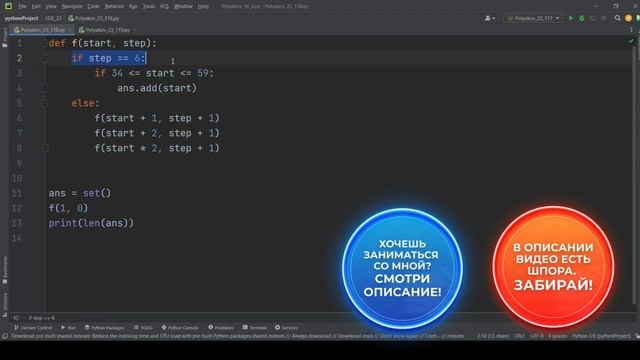Open the Python Packages tool window
The width and height of the screenshot is (640, 360).
click(x=104, y=328)
